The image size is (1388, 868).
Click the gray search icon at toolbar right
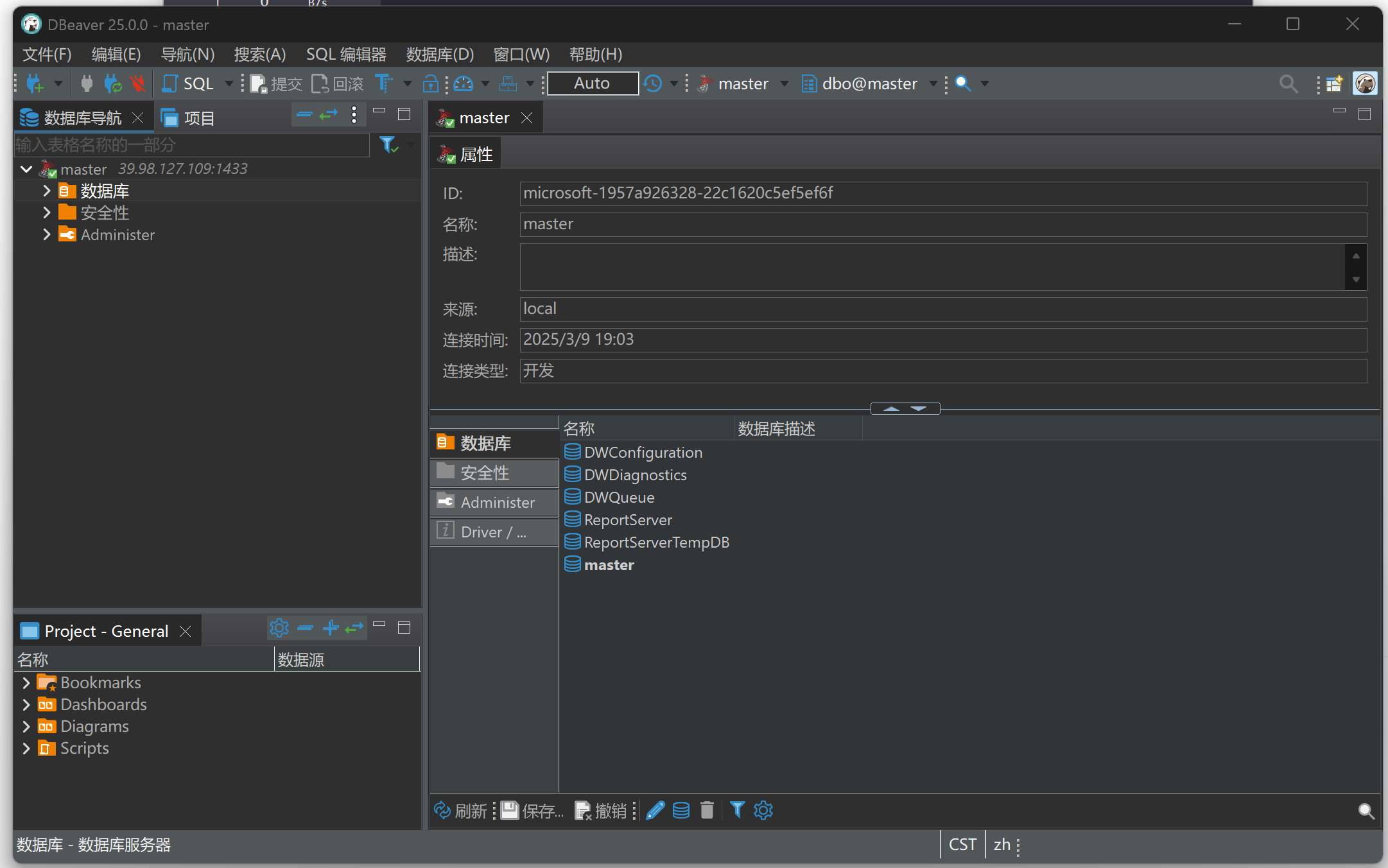click(1288, 83)
